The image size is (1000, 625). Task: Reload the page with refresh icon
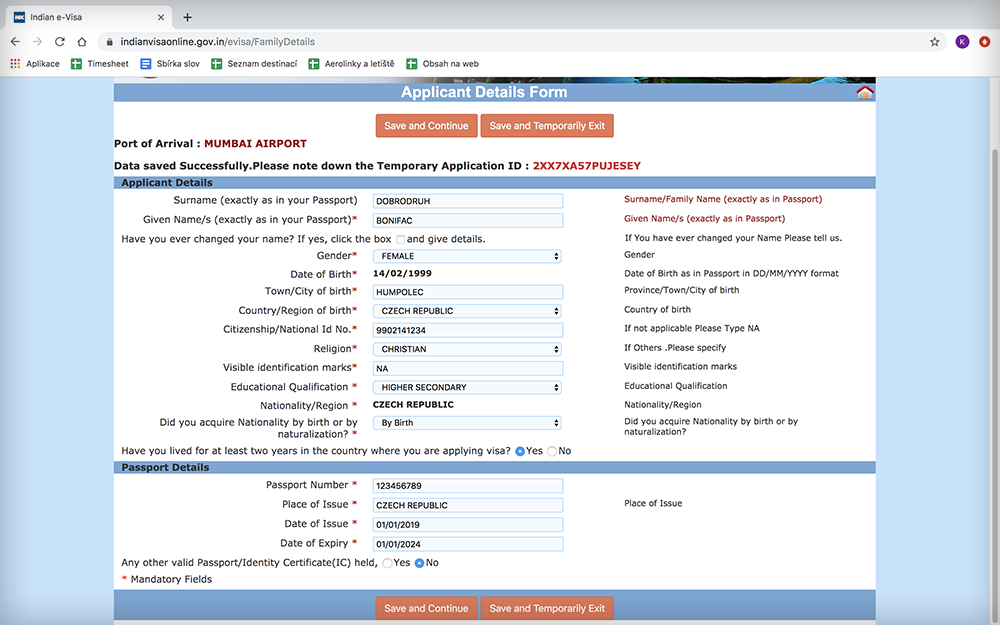[60, 42]
